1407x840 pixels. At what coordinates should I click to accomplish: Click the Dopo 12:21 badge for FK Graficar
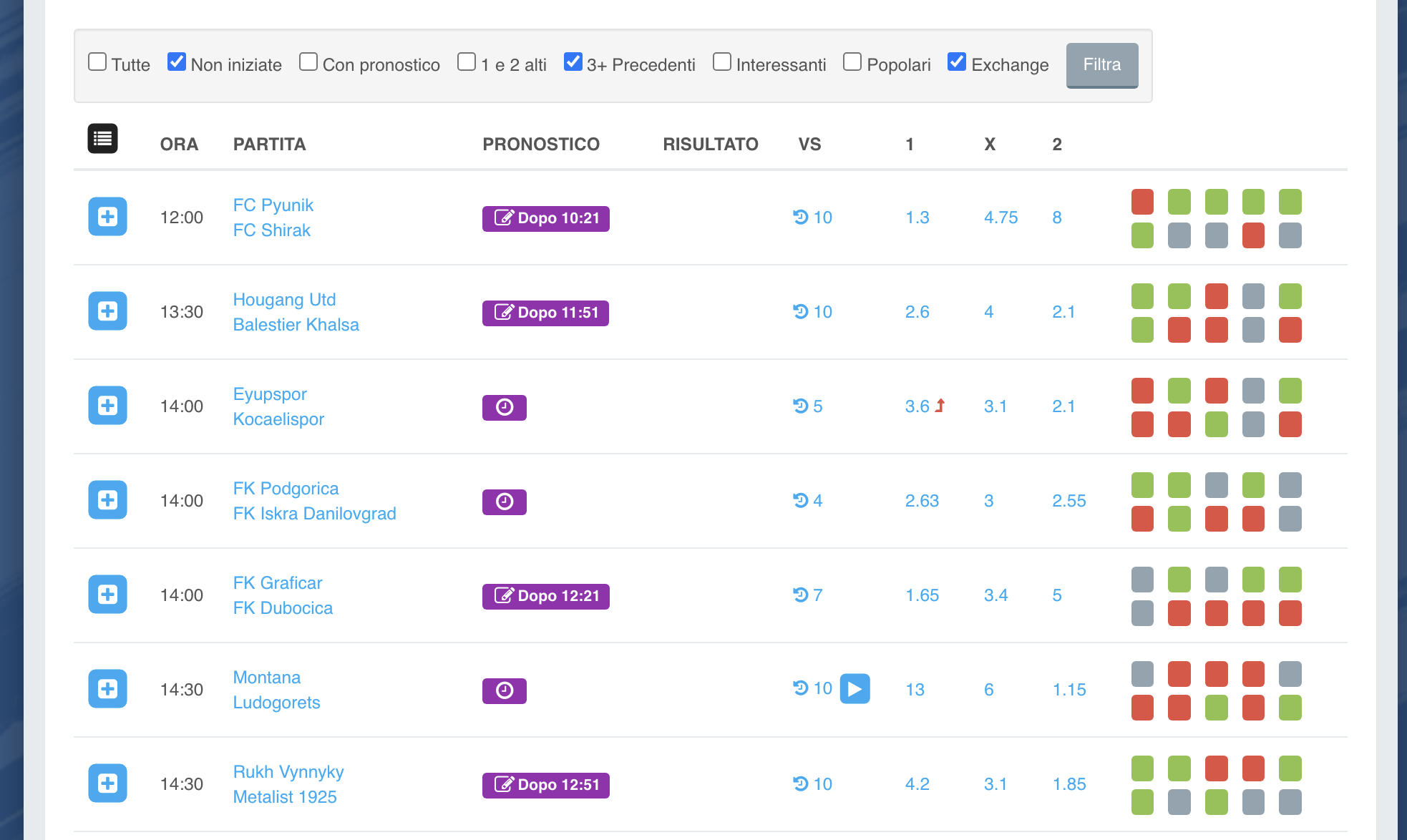click(545, 596)
